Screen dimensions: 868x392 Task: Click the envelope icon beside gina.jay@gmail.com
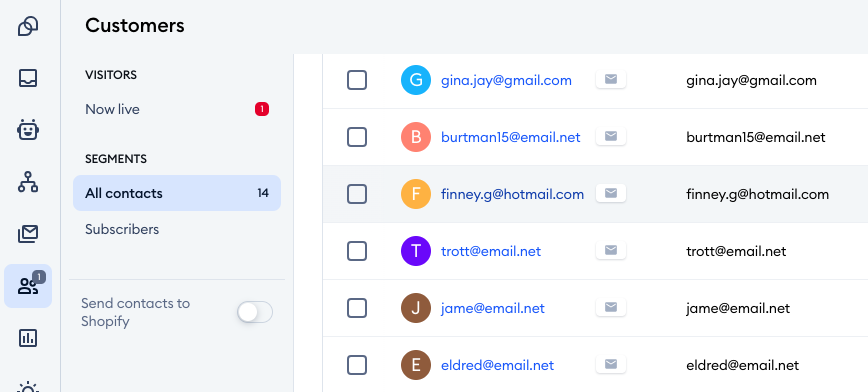coord(611,80)
